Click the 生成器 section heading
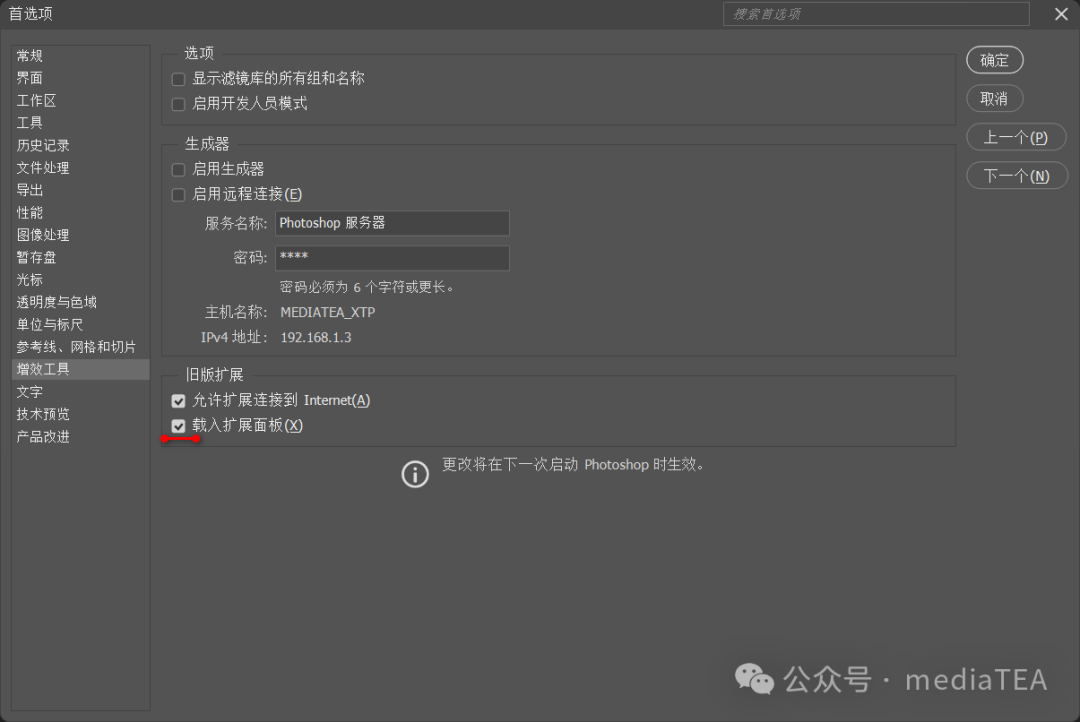The image size is (1080, 722). pyautogui.click(x=207, y=144)
